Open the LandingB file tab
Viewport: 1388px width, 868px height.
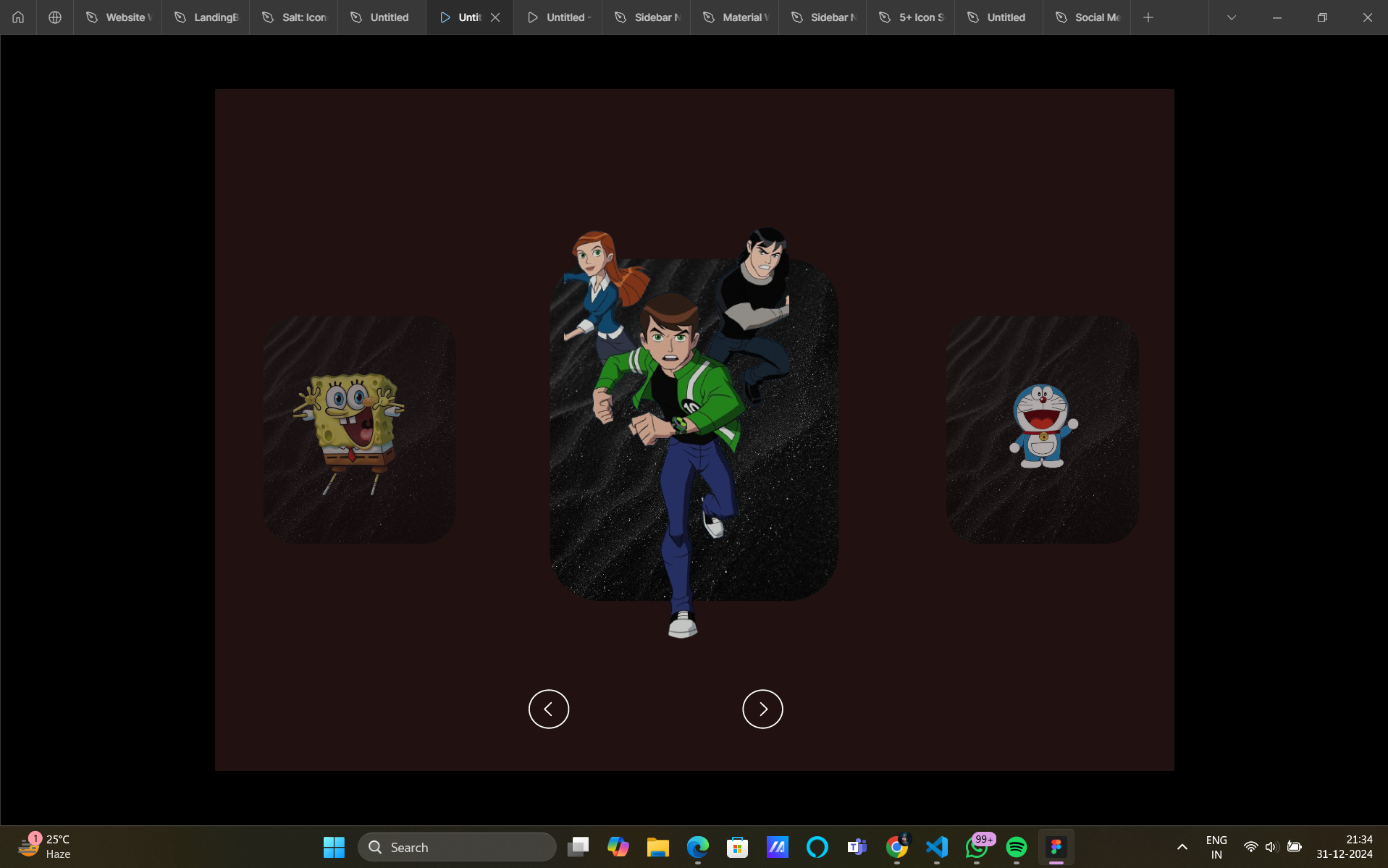tap(206, 17)
